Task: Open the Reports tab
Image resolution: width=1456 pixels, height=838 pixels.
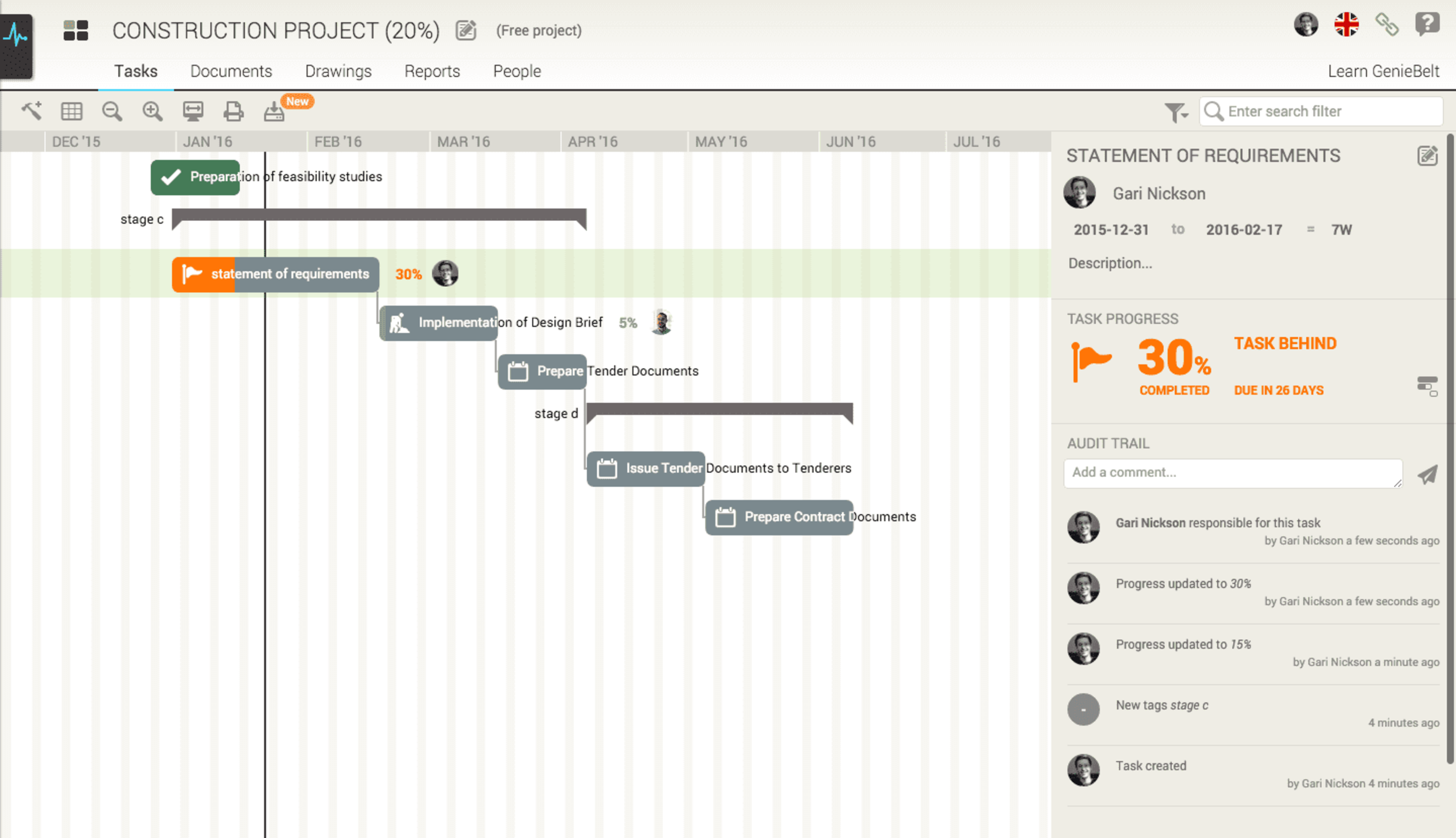Action: 431,71
